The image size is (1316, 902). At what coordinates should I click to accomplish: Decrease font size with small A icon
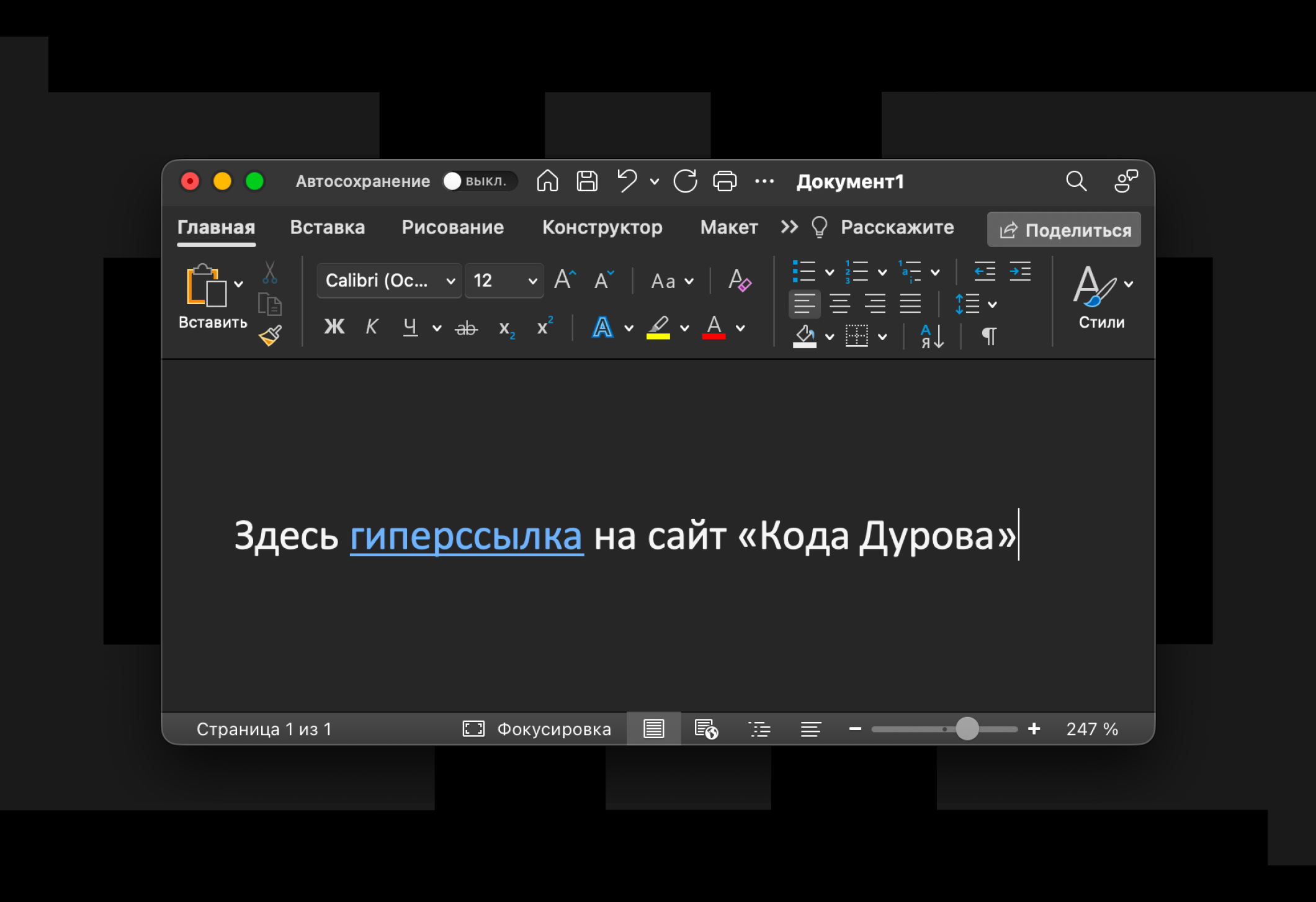603,280
